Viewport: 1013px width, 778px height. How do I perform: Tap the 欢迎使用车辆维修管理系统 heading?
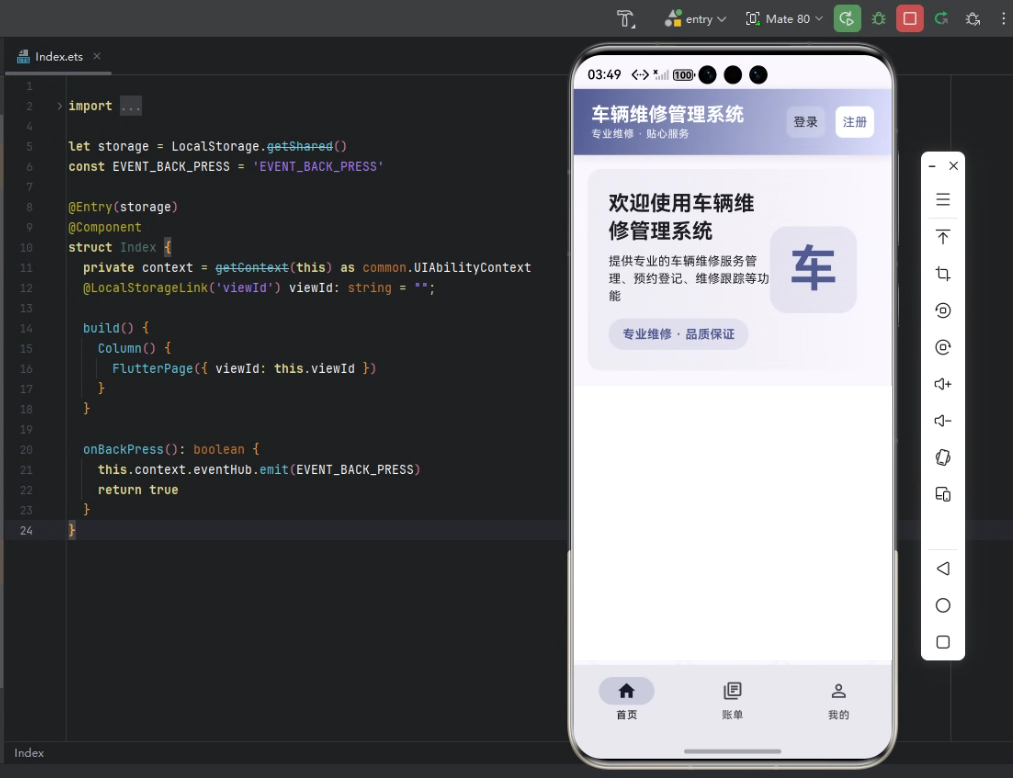click(682, 217)
